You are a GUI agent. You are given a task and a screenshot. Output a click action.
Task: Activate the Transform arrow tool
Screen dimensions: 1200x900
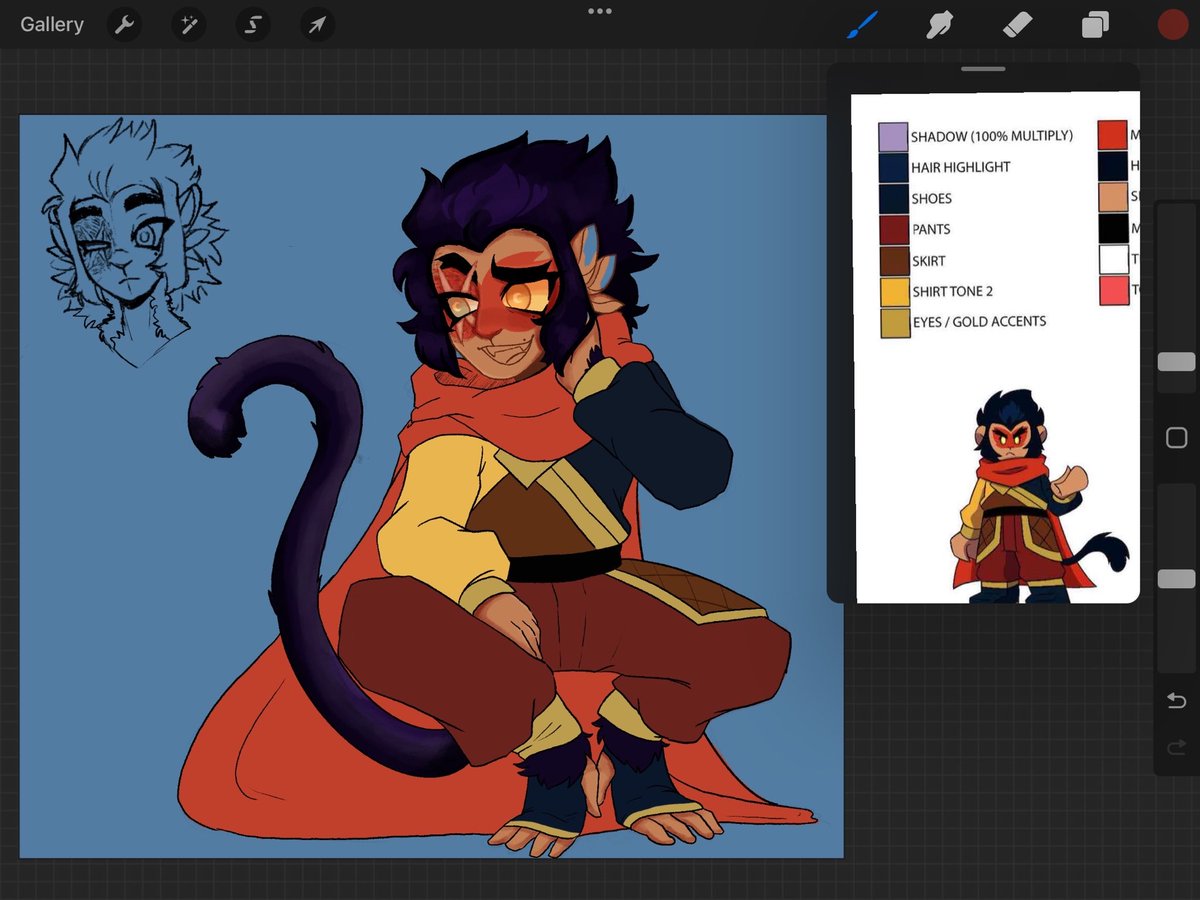point(316,25)
